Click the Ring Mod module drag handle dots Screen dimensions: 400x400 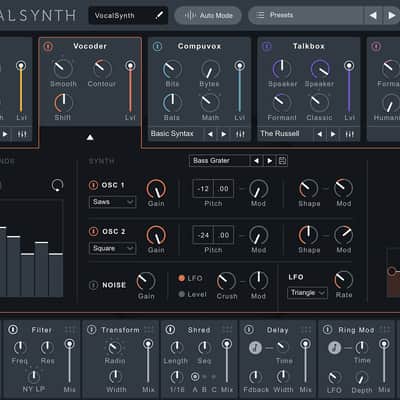tap(385, 330)
